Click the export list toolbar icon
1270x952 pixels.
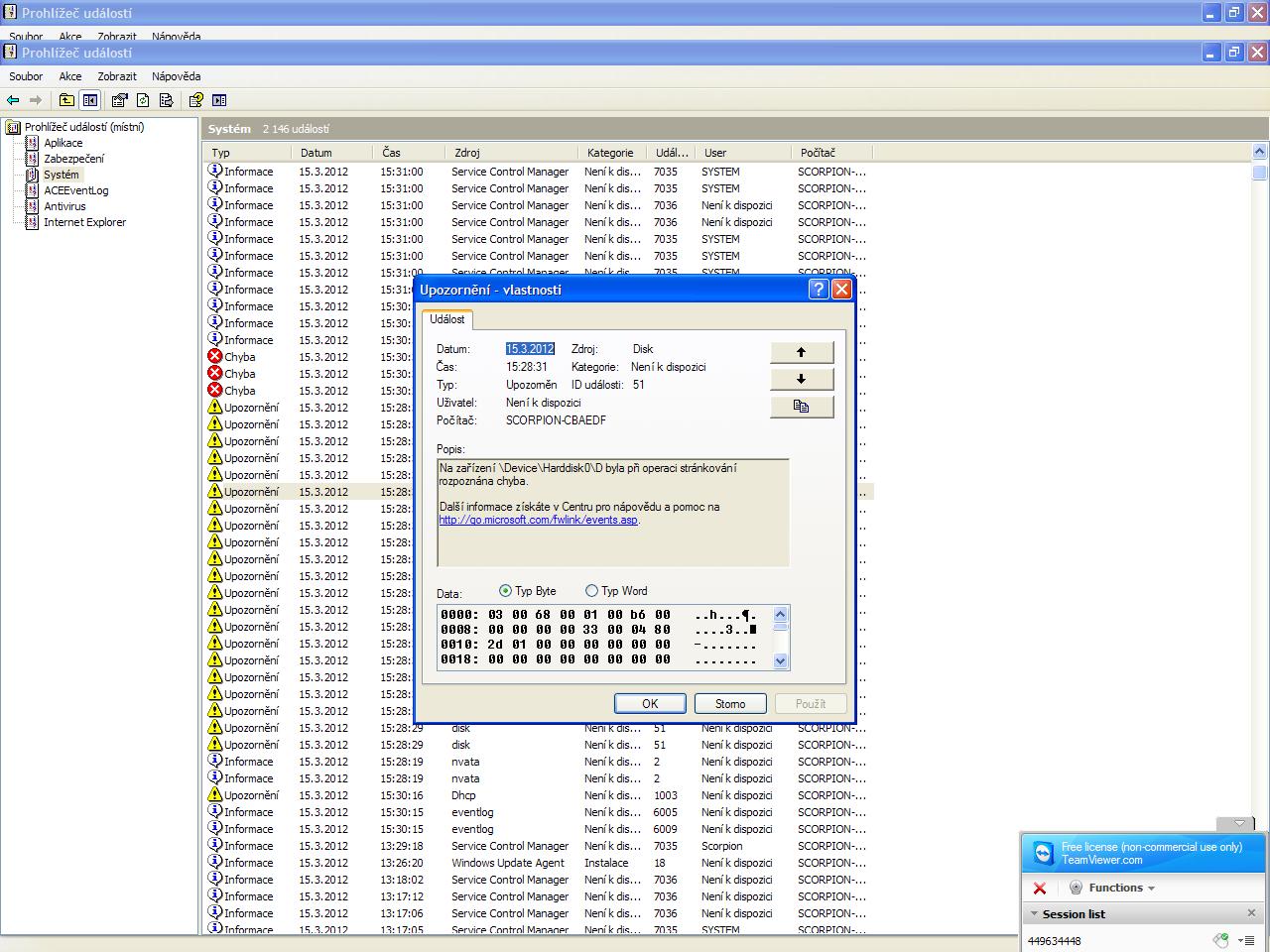click(x=167, y=100)
